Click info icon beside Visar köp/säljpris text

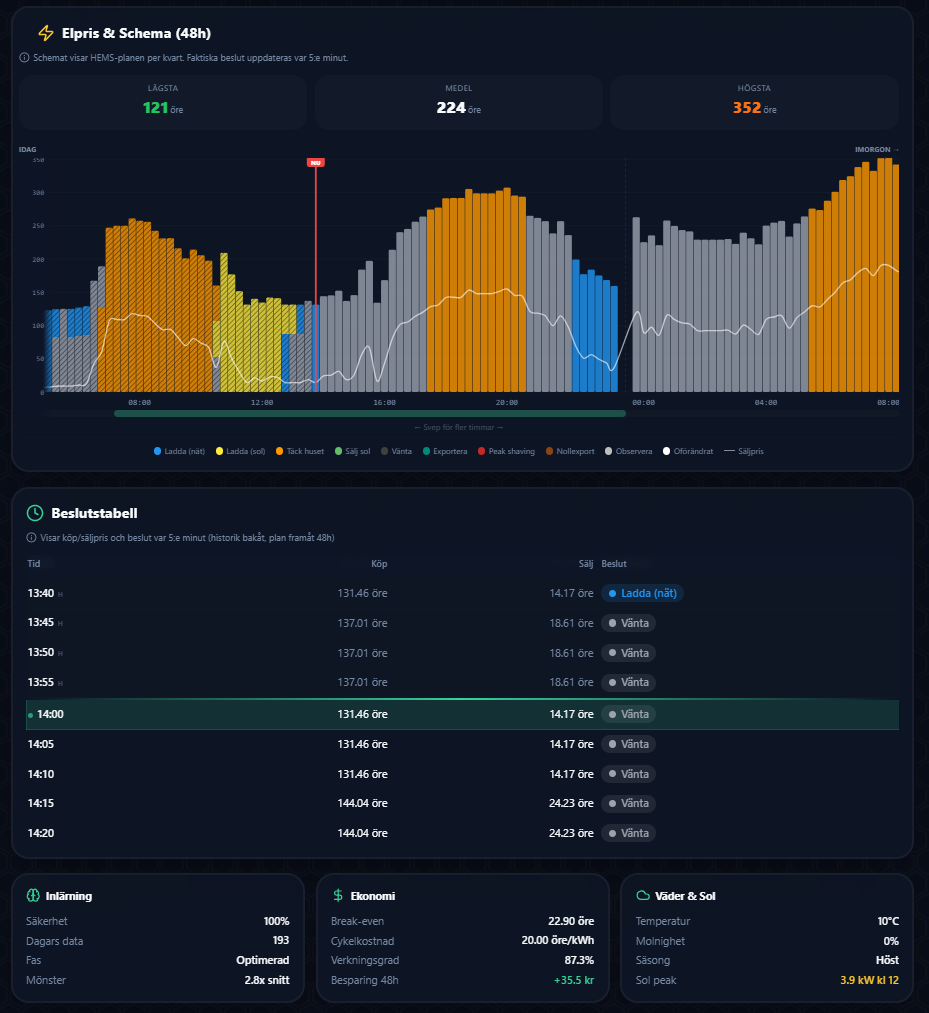click(31, 538)
